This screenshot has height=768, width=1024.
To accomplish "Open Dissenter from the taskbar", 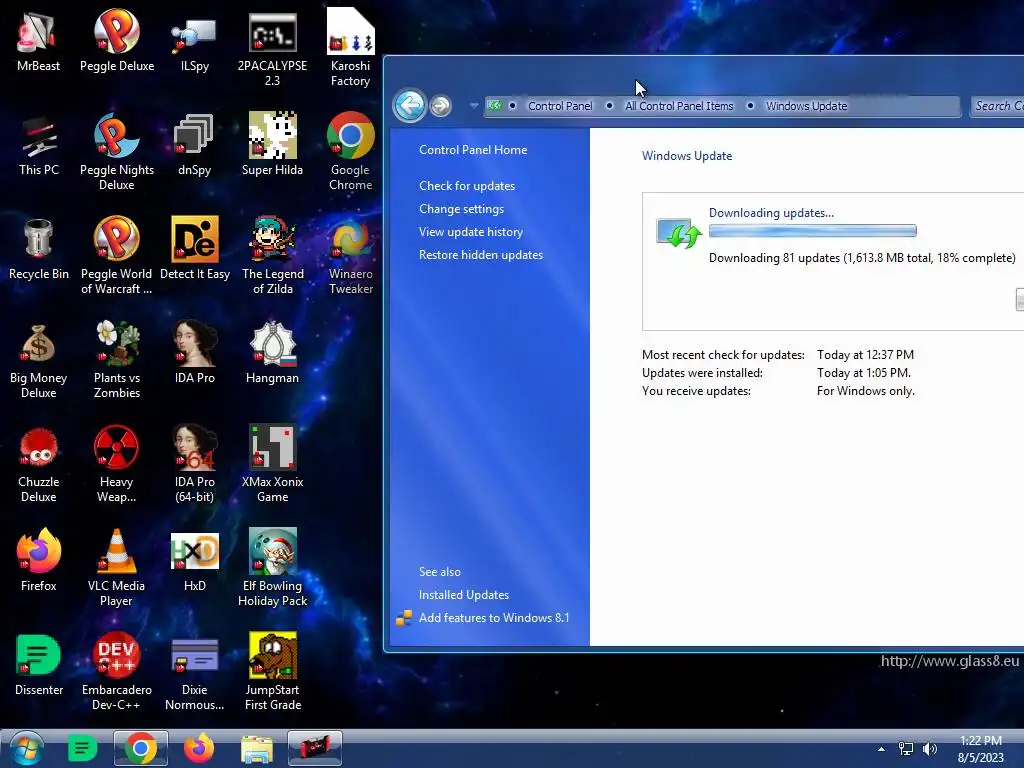I will point(82,748).
